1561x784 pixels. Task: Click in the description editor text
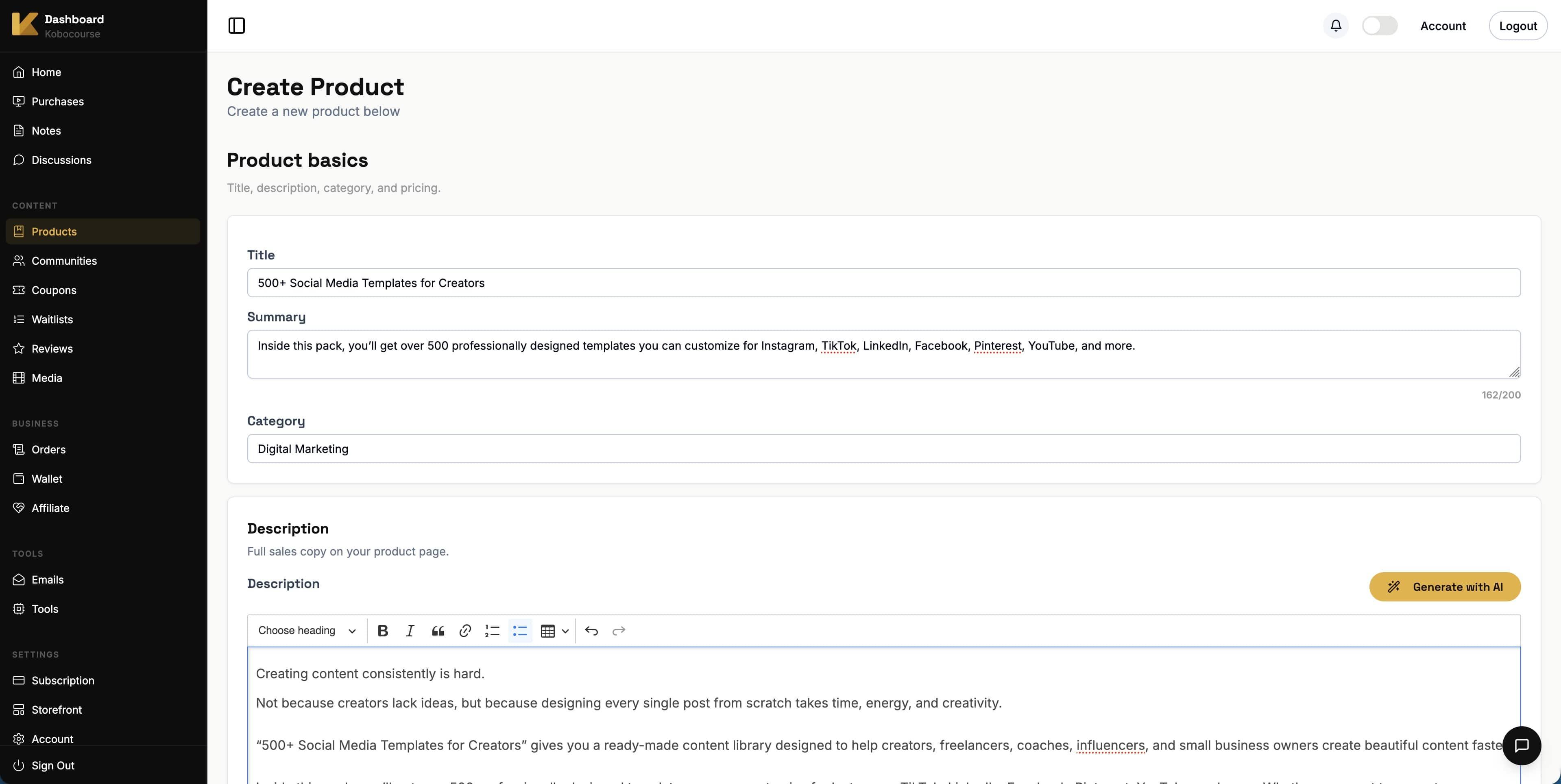point(883,716)
